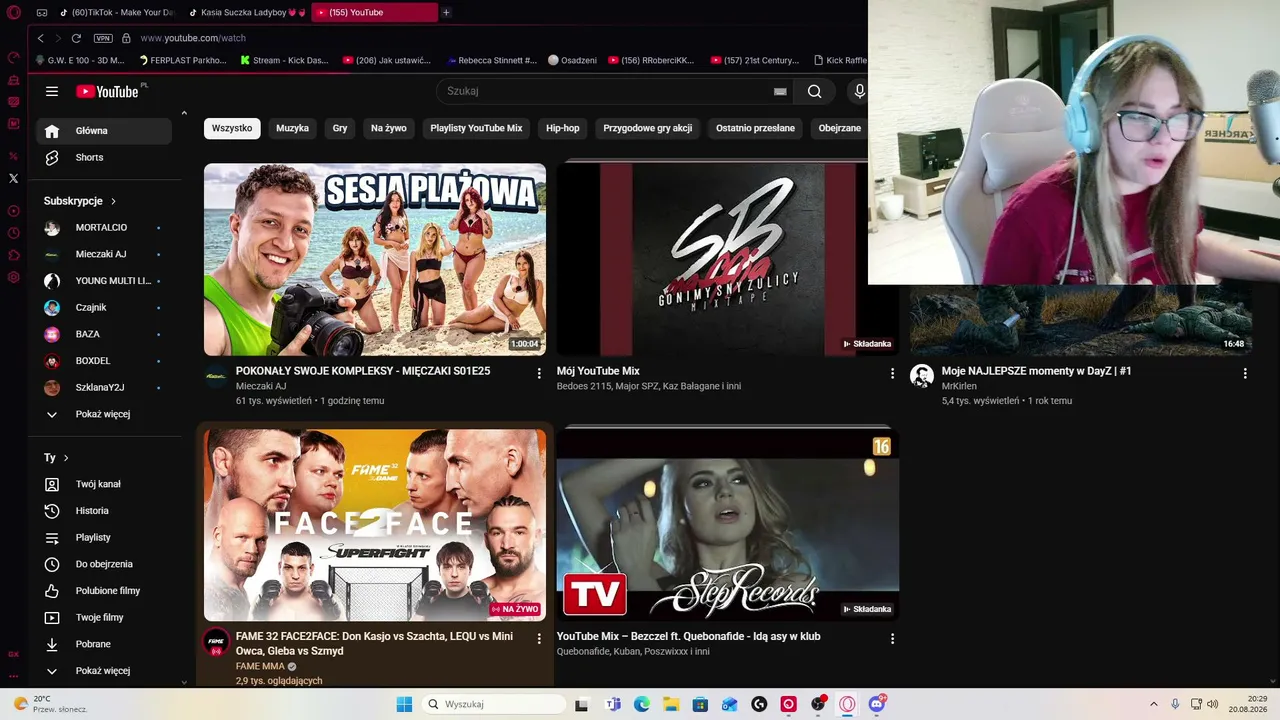This screenshot has width=1280, height=720.
Task: Open the SB Maffija mix thumbnail
Action: pyautogui.click(x=728, y=260)
